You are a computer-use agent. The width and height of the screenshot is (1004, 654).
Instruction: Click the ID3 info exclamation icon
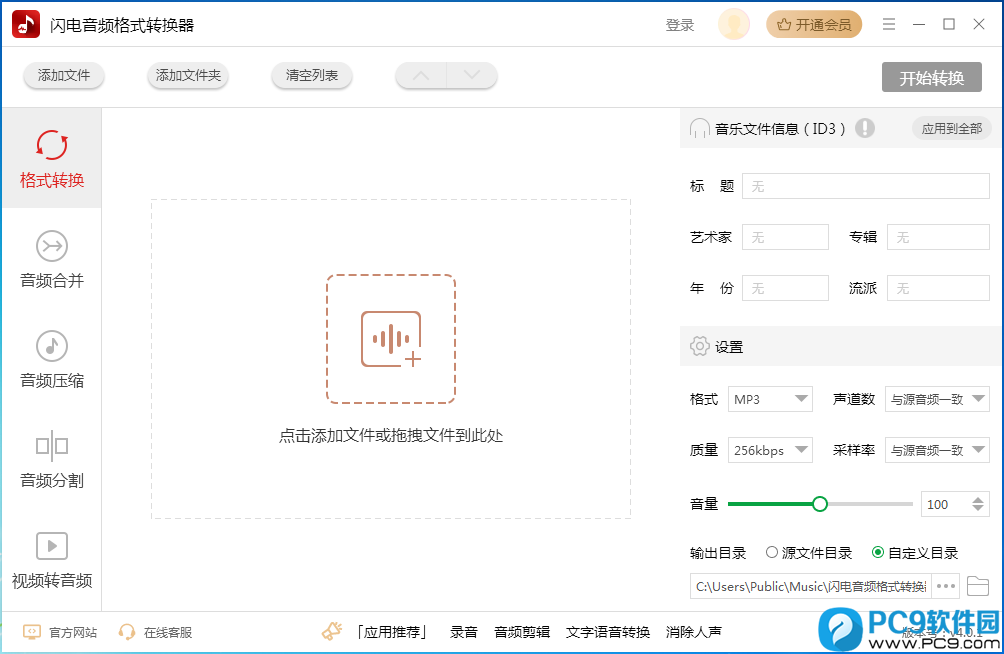click(x=864, y=128)
